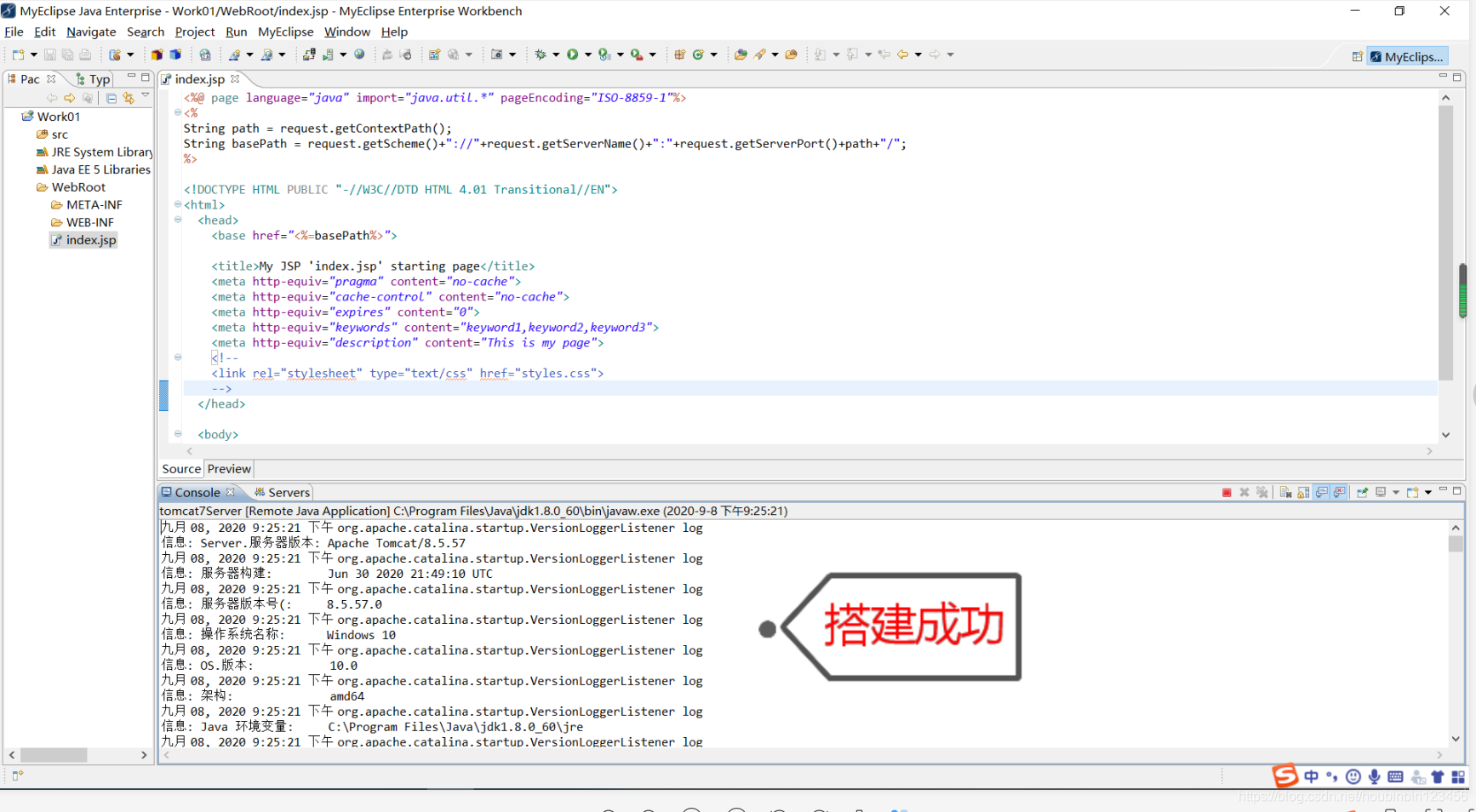Maximize the Console view panel

[x=1457, y=491]
